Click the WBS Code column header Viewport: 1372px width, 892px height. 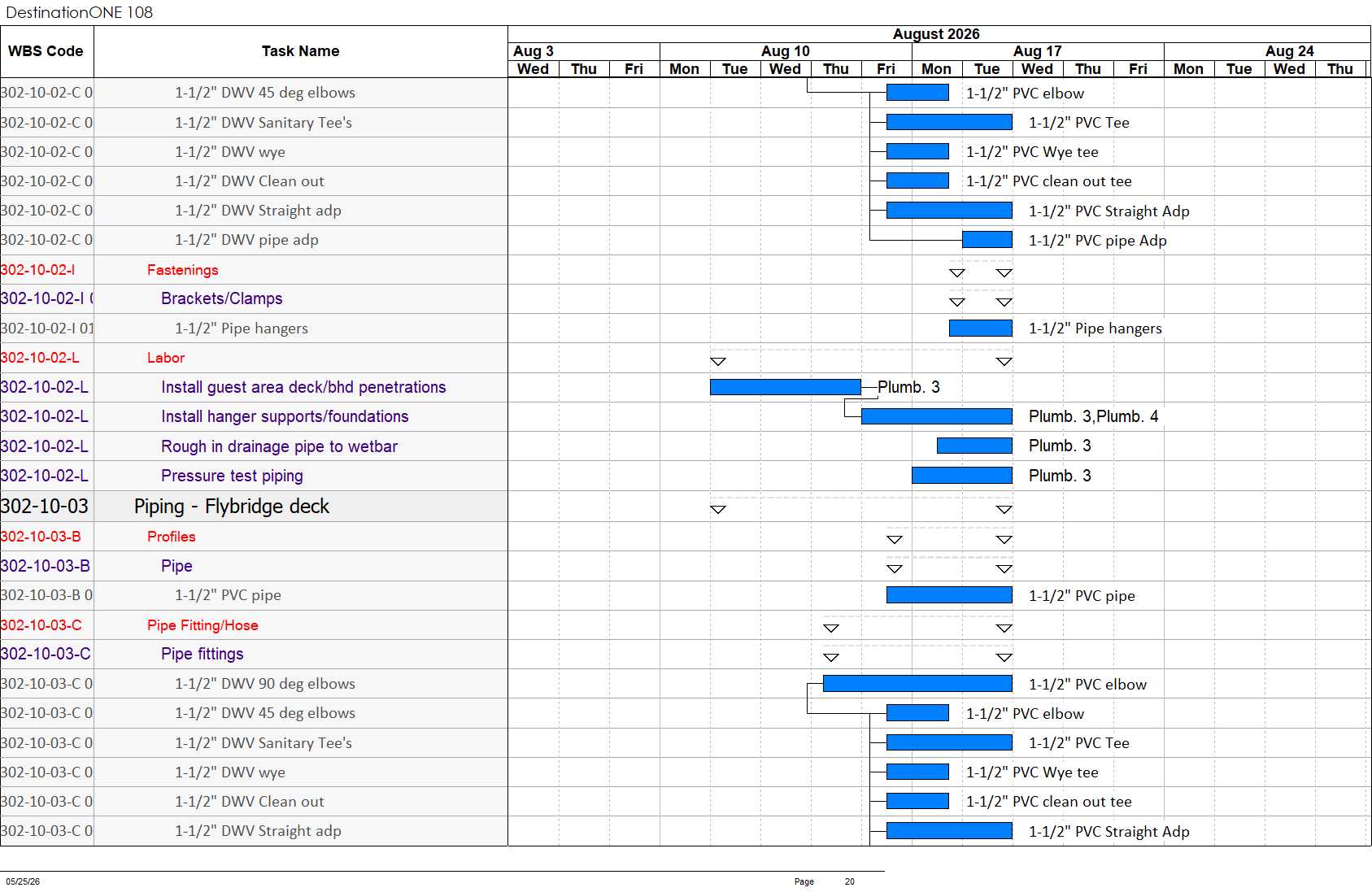point(46,51)
